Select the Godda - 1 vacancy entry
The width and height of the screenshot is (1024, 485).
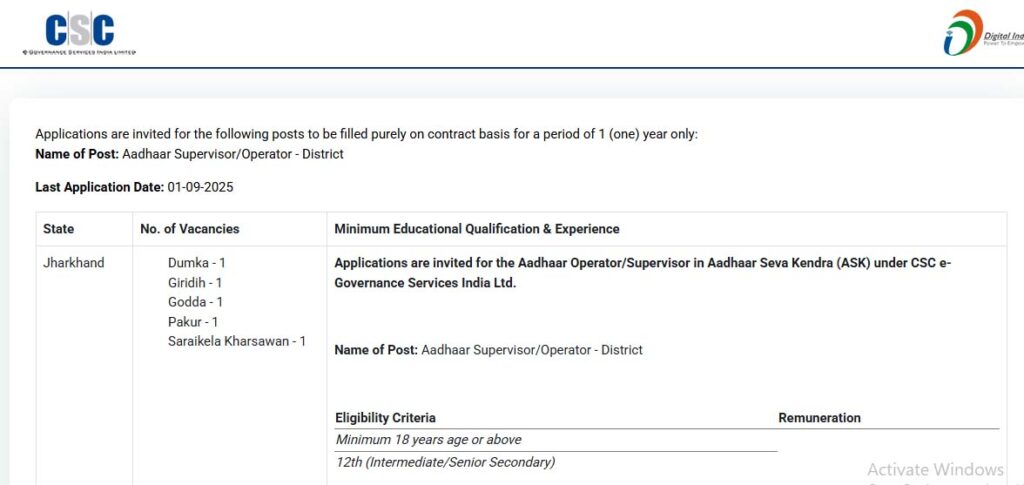[x=195, y=302]
